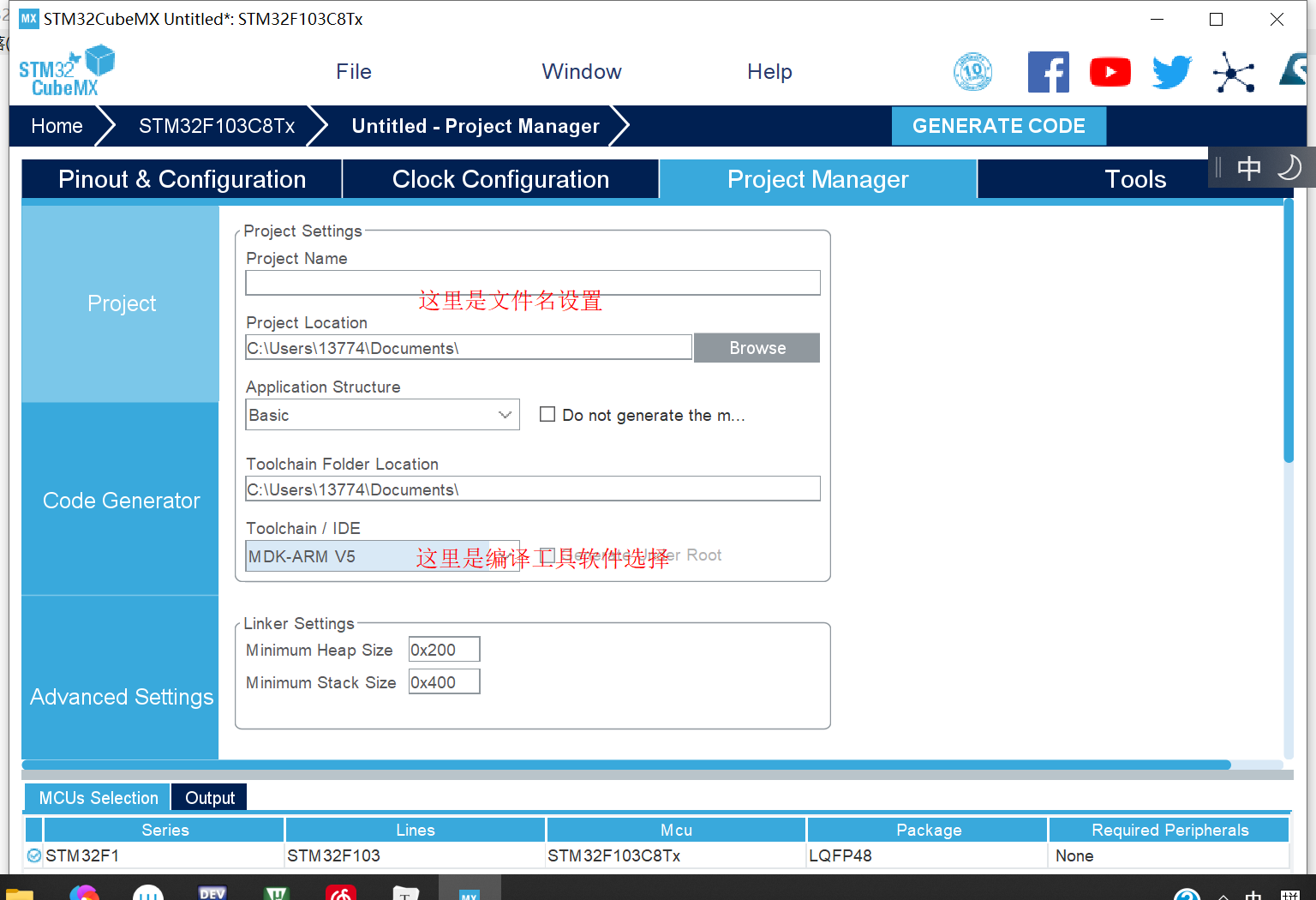Click the None peripherals cell
Image resolution: width=1316 pixels, height=900 pixels.
1169,855
